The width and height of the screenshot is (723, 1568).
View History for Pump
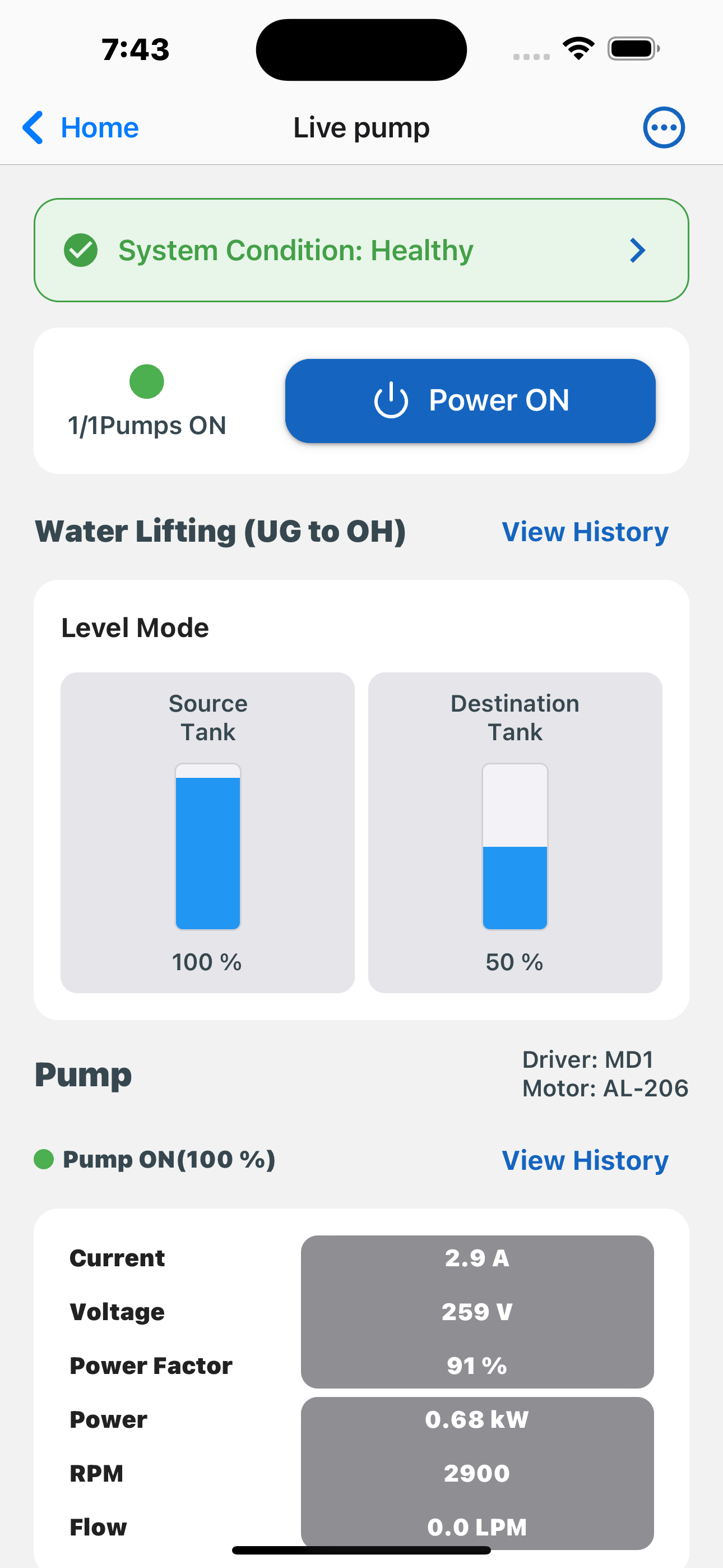[x=585, y=1160]
